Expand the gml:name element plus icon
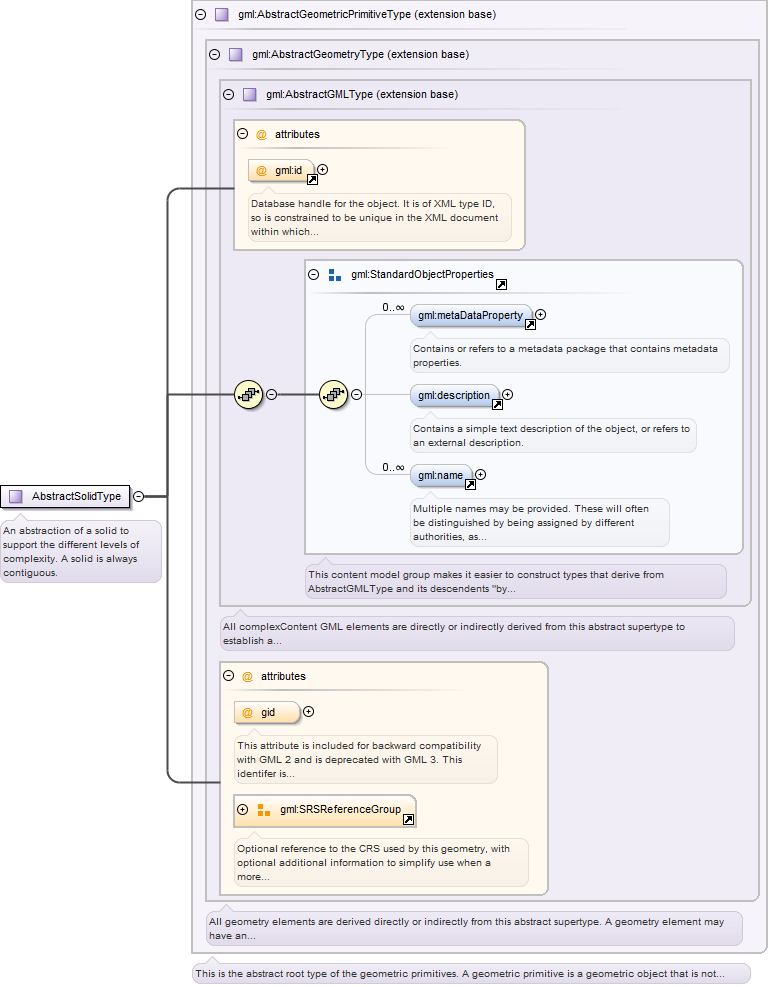This screenshot has height=987, width=769. click(481, 475)
